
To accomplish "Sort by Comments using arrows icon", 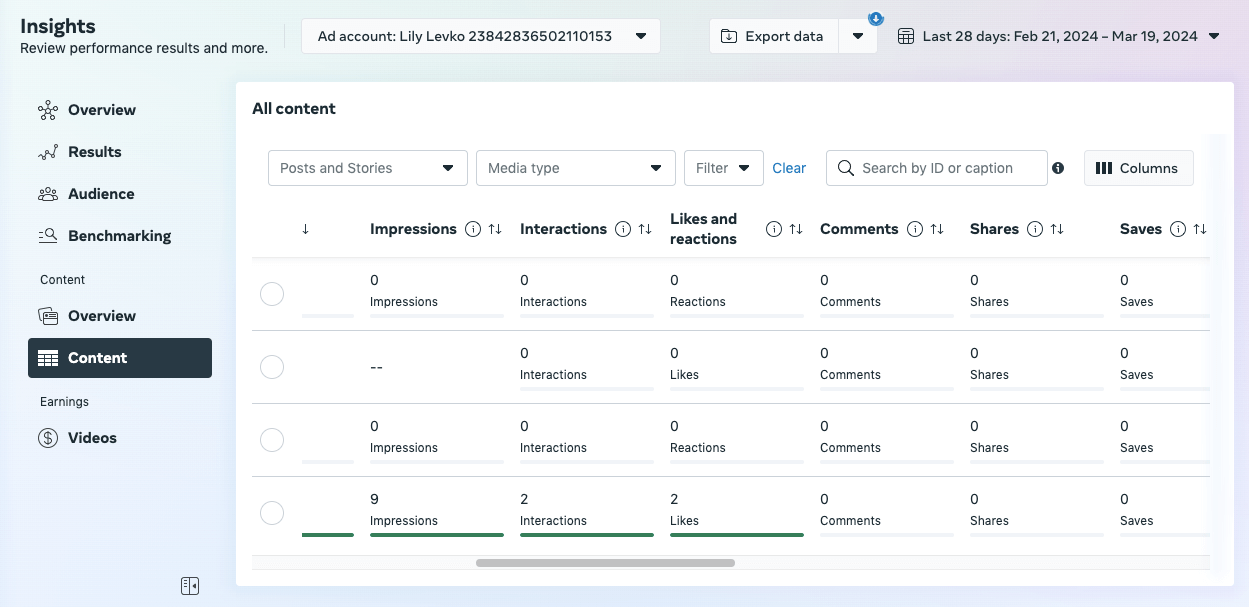I will pyautogui.click(x=937, y=229).
